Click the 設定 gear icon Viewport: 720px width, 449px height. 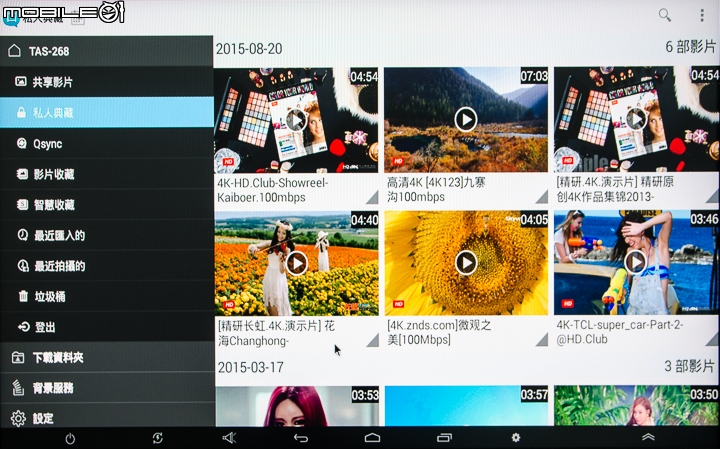point(18,418)
